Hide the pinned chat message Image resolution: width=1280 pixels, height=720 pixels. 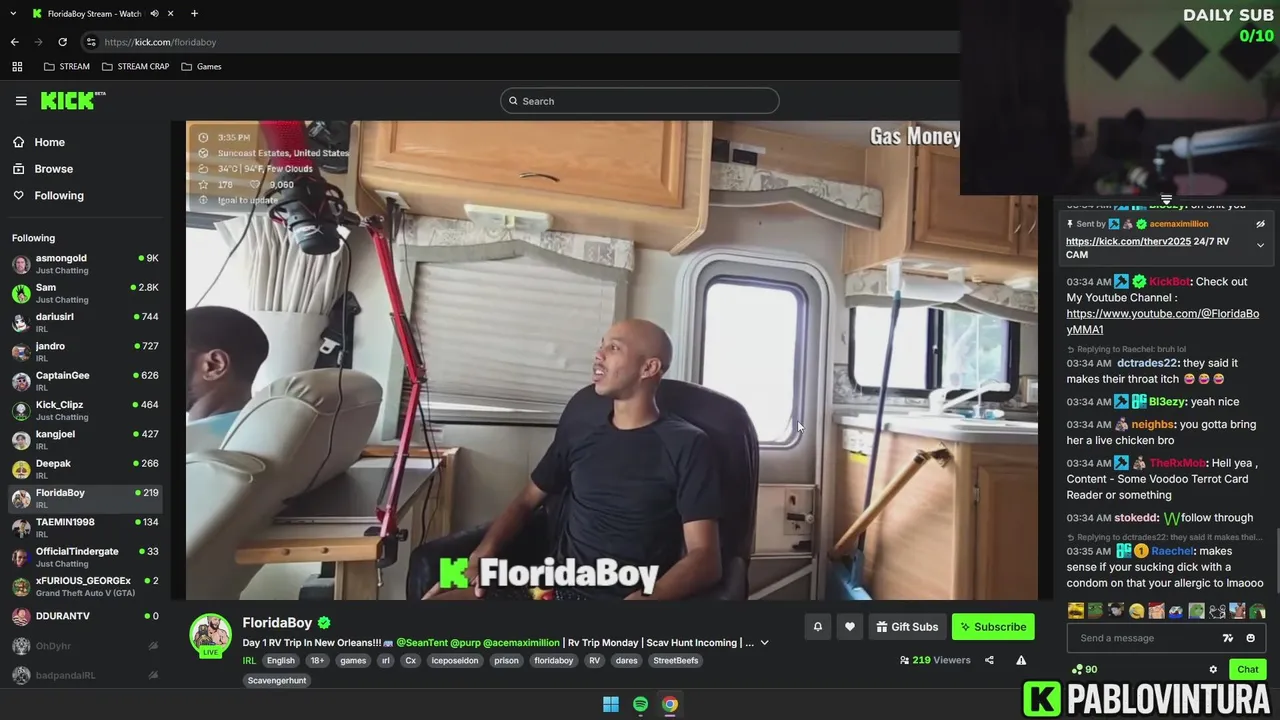(1261, 224)
